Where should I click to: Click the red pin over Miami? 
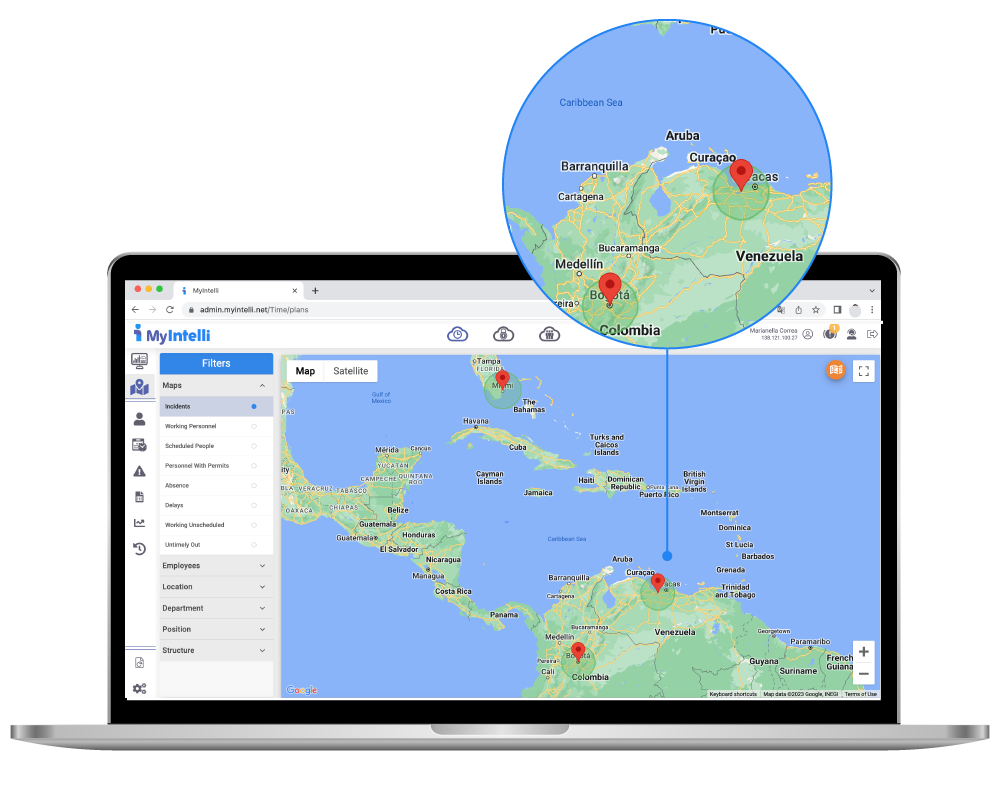(503, 380)
